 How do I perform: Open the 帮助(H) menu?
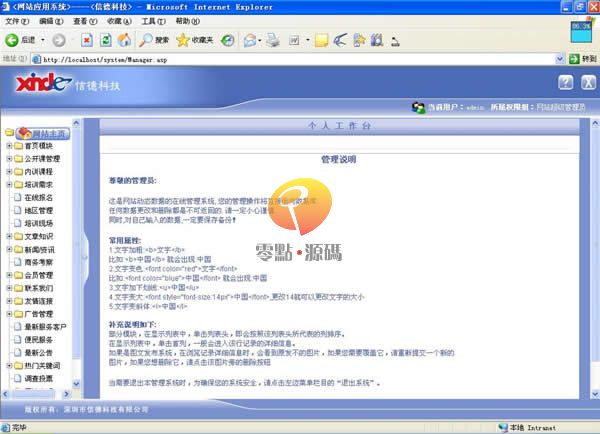[x=188, y=21]
